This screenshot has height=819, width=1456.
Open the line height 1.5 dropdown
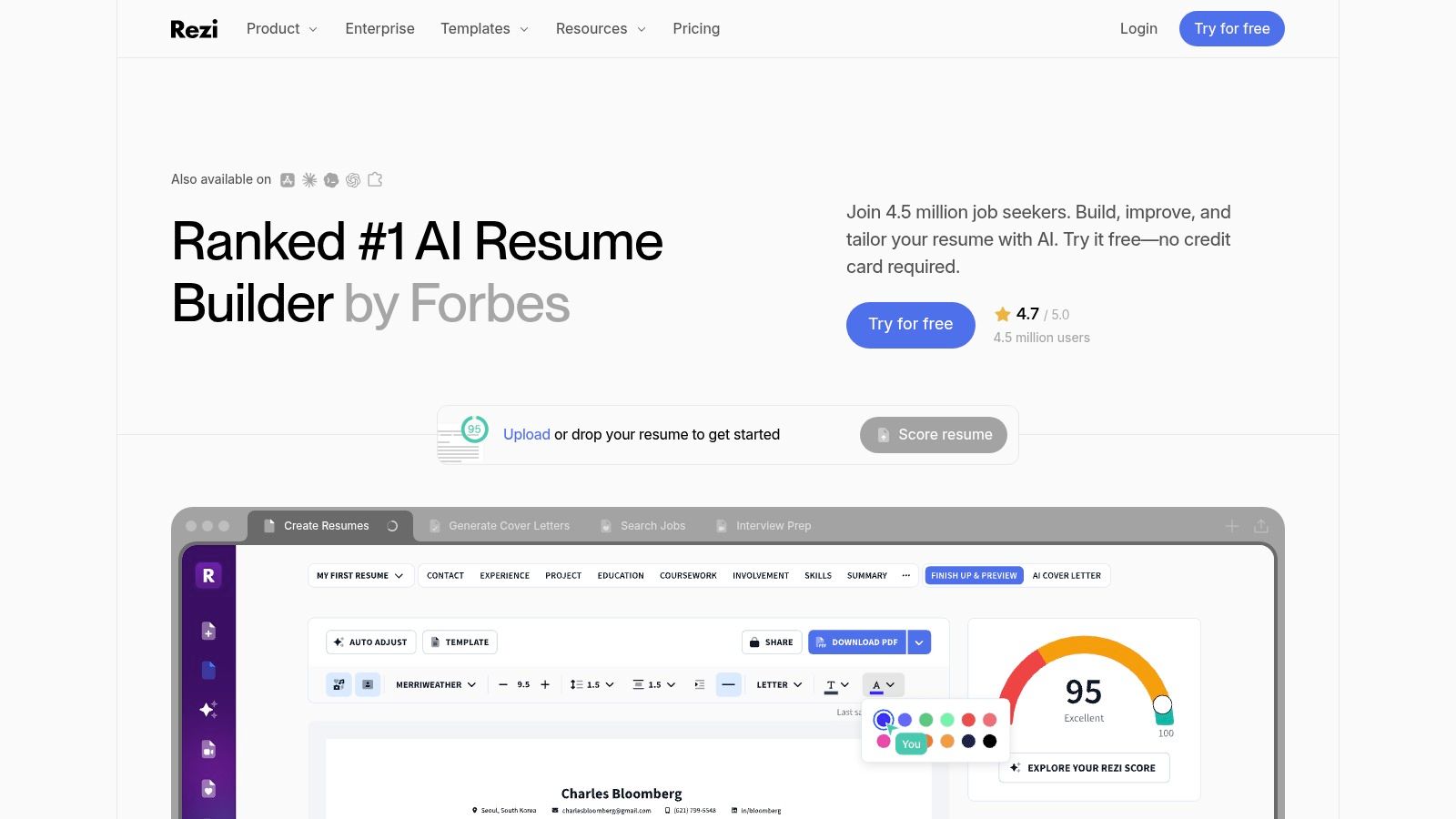tap(592, 684)
